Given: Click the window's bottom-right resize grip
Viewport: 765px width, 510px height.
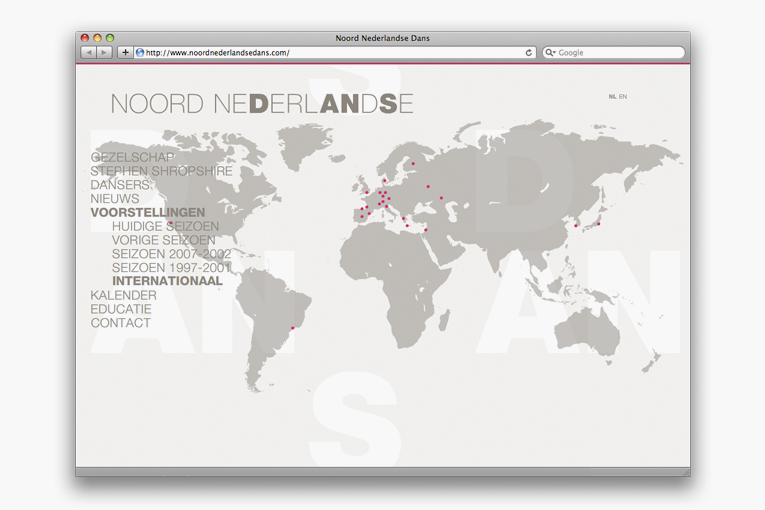Looking at the screenshot, I should click(686, 472).
